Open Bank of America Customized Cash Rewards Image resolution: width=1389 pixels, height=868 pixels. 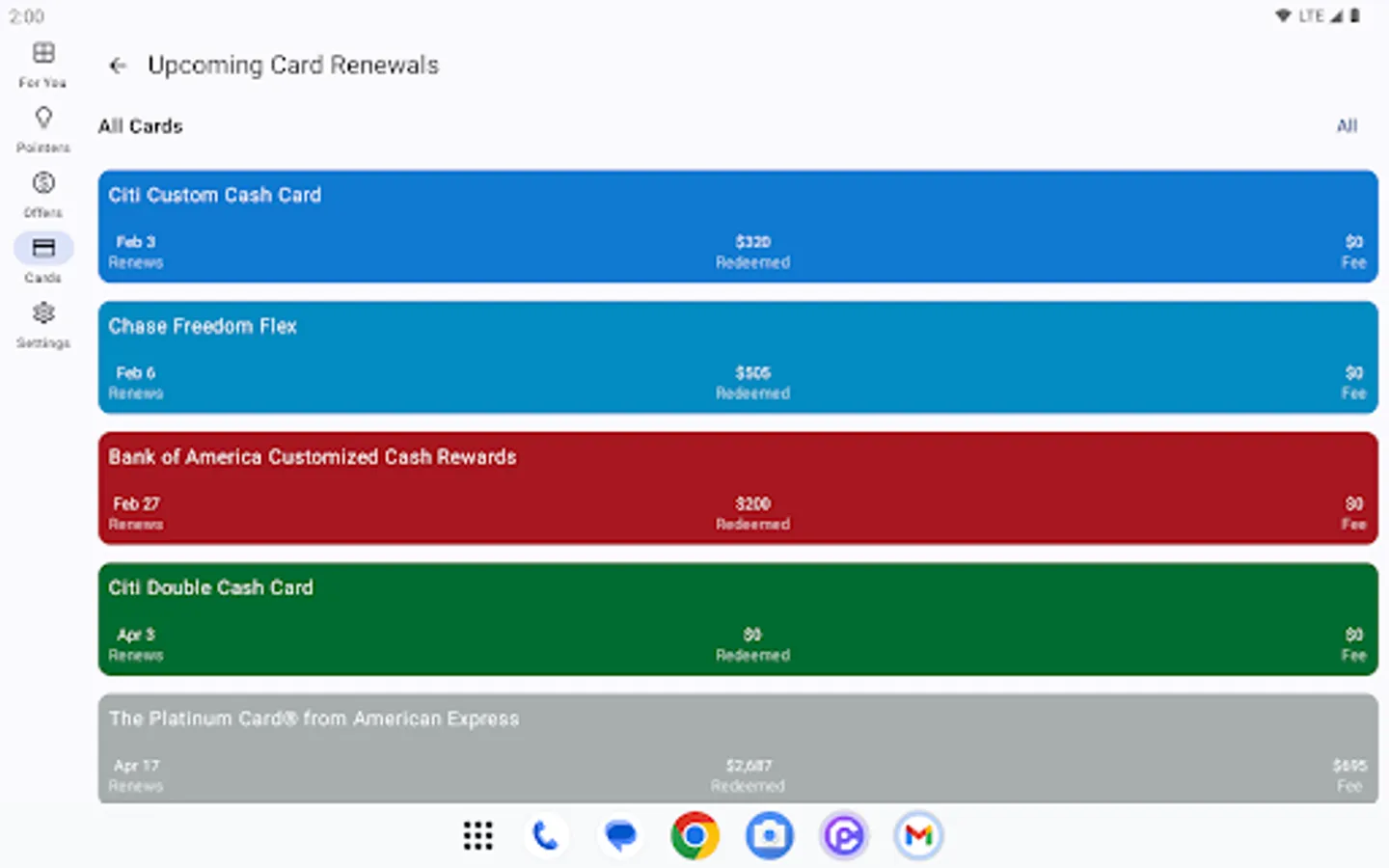point(738,488)
